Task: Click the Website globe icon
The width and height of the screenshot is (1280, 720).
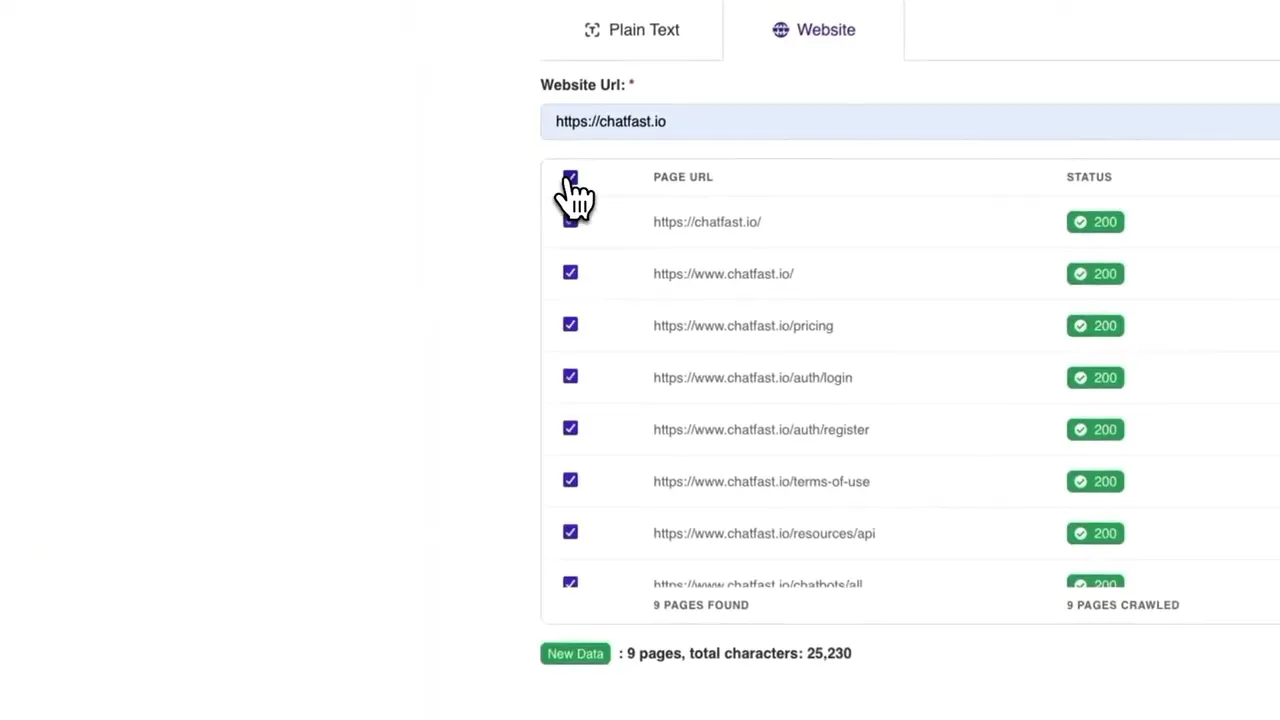Action: point(781,30)
